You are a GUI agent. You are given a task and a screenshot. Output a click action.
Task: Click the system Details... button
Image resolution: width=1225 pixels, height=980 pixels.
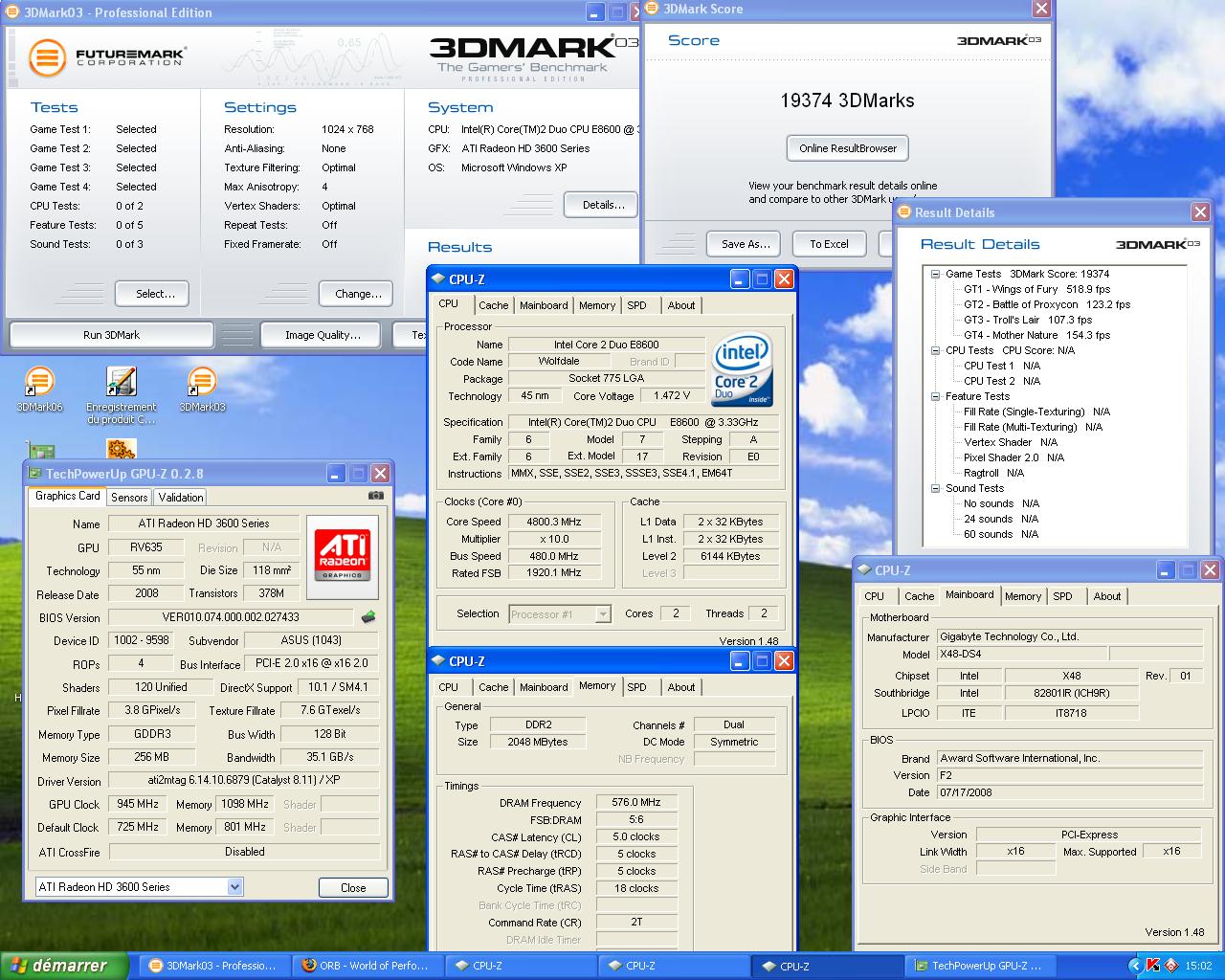[602, 205]
